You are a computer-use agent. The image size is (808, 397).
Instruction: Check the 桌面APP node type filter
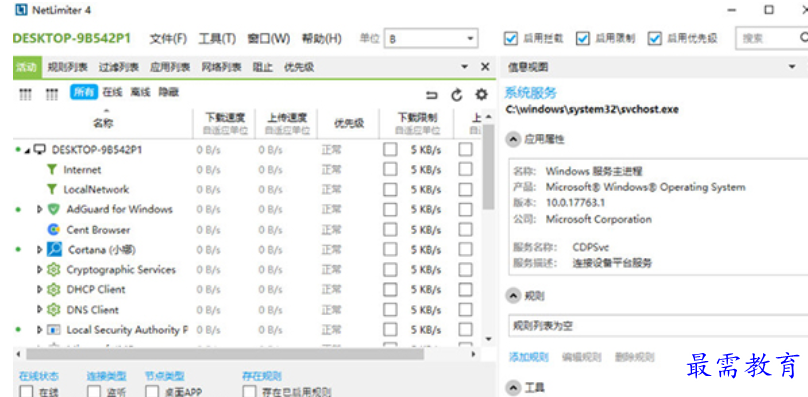[152, 391]
